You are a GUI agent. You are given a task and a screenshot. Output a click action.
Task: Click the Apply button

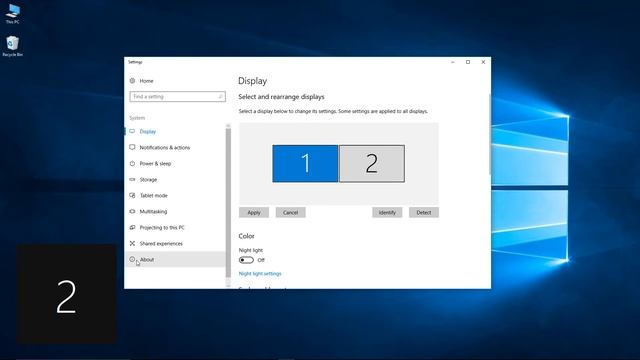click(254, 213)
